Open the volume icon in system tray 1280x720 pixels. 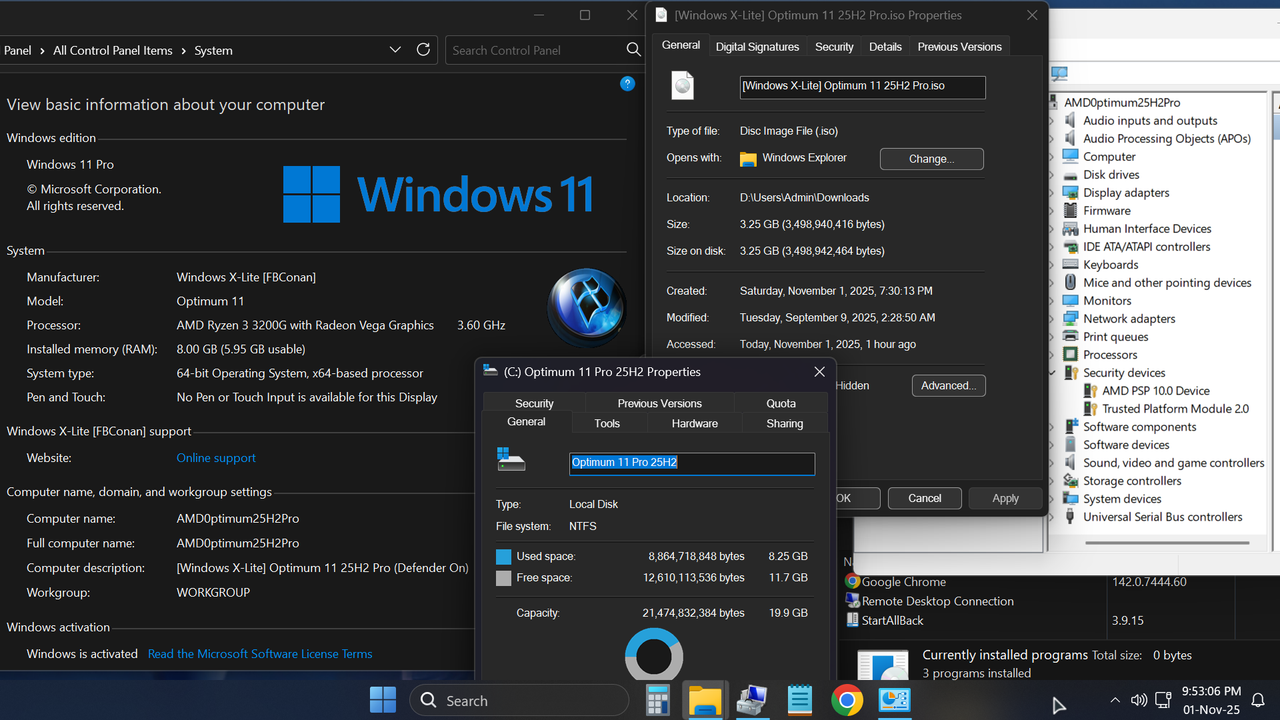pyautogui.click(x=1139, y=700)
